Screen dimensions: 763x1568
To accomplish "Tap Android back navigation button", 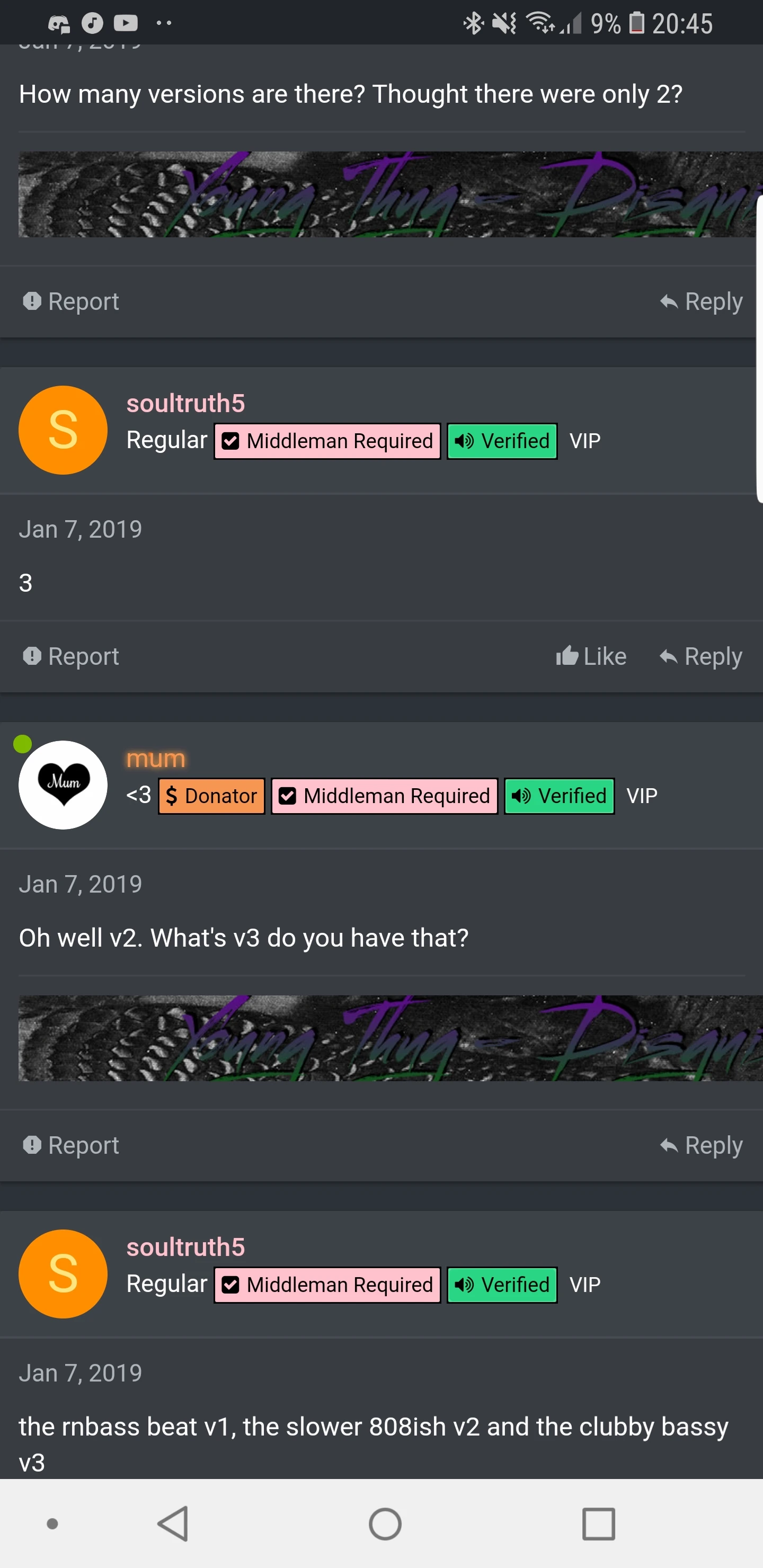I will (173, 1524).
